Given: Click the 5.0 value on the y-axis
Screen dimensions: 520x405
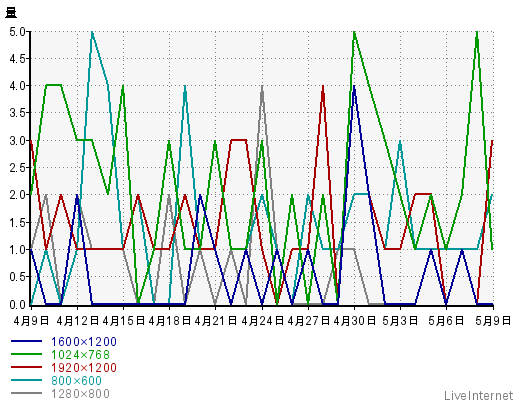Looking at the screenshot, I should coord(17,32).
